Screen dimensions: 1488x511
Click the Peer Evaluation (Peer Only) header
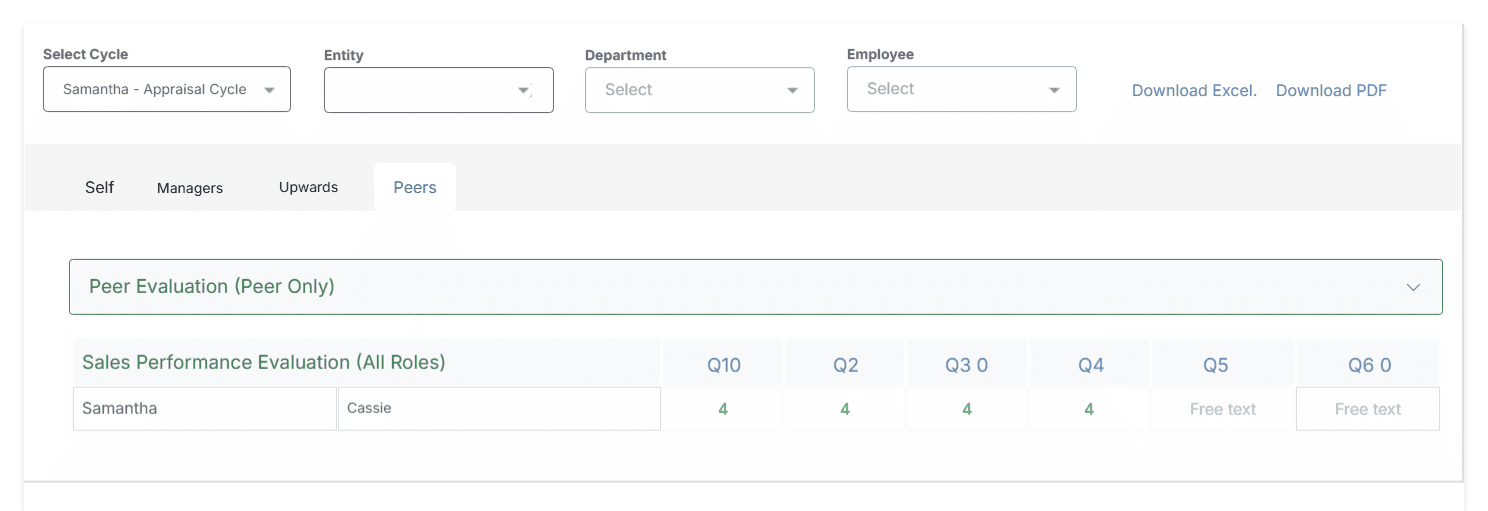(212, 287)
